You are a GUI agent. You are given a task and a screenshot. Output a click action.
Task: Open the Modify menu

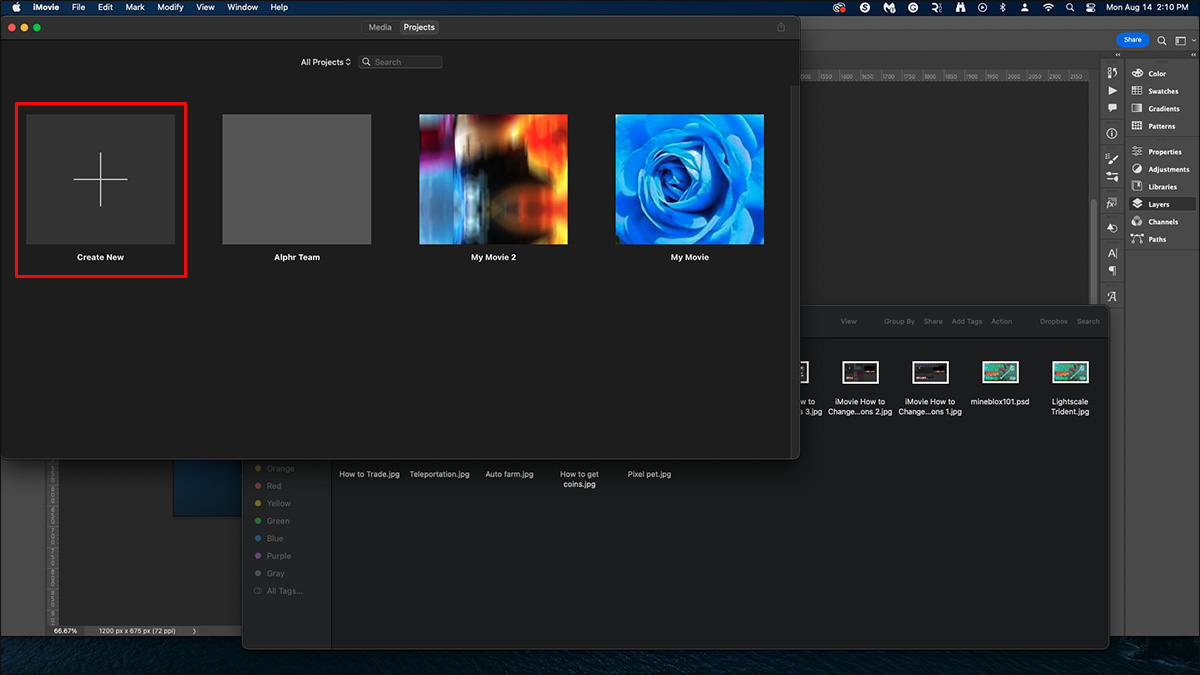(x=170, y=7)
